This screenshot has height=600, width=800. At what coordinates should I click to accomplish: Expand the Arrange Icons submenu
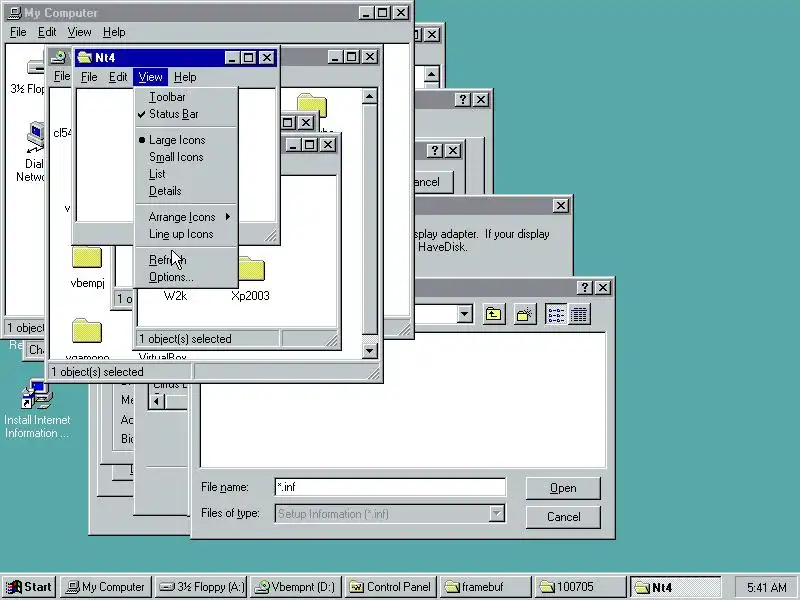click(x=187, y=217)
